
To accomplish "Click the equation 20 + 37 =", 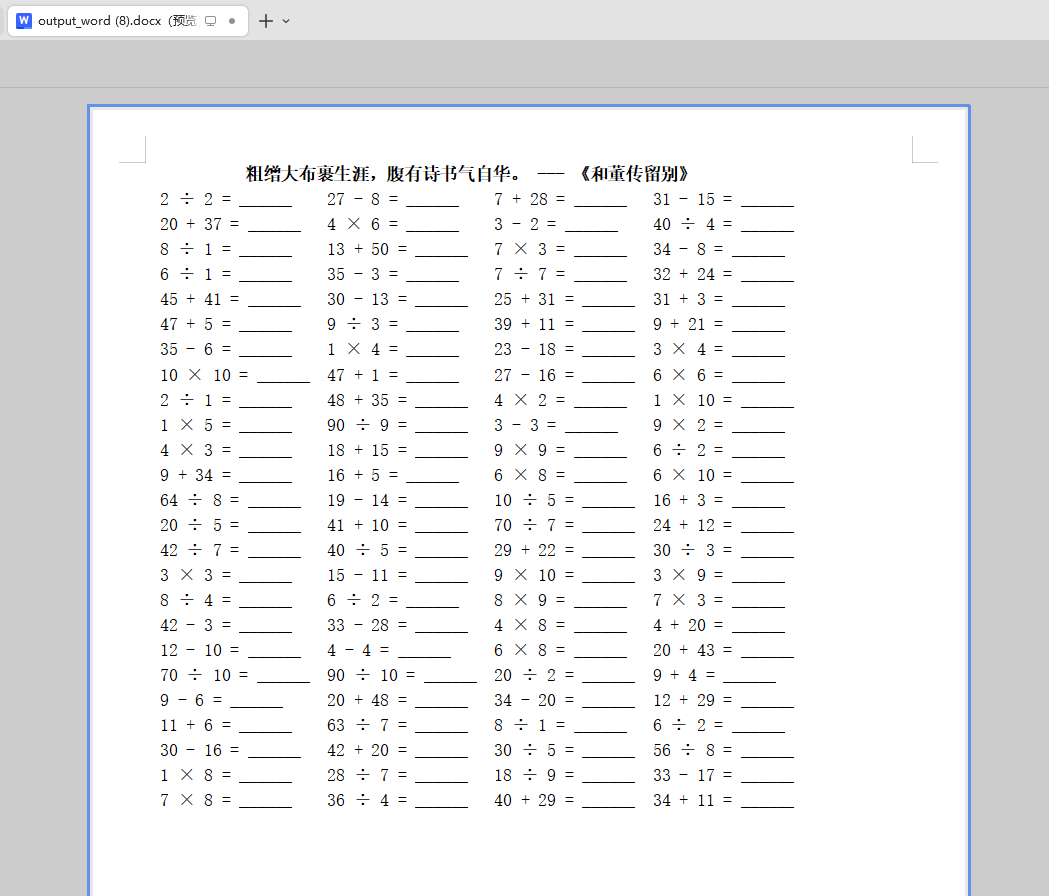I will (199, 224).
